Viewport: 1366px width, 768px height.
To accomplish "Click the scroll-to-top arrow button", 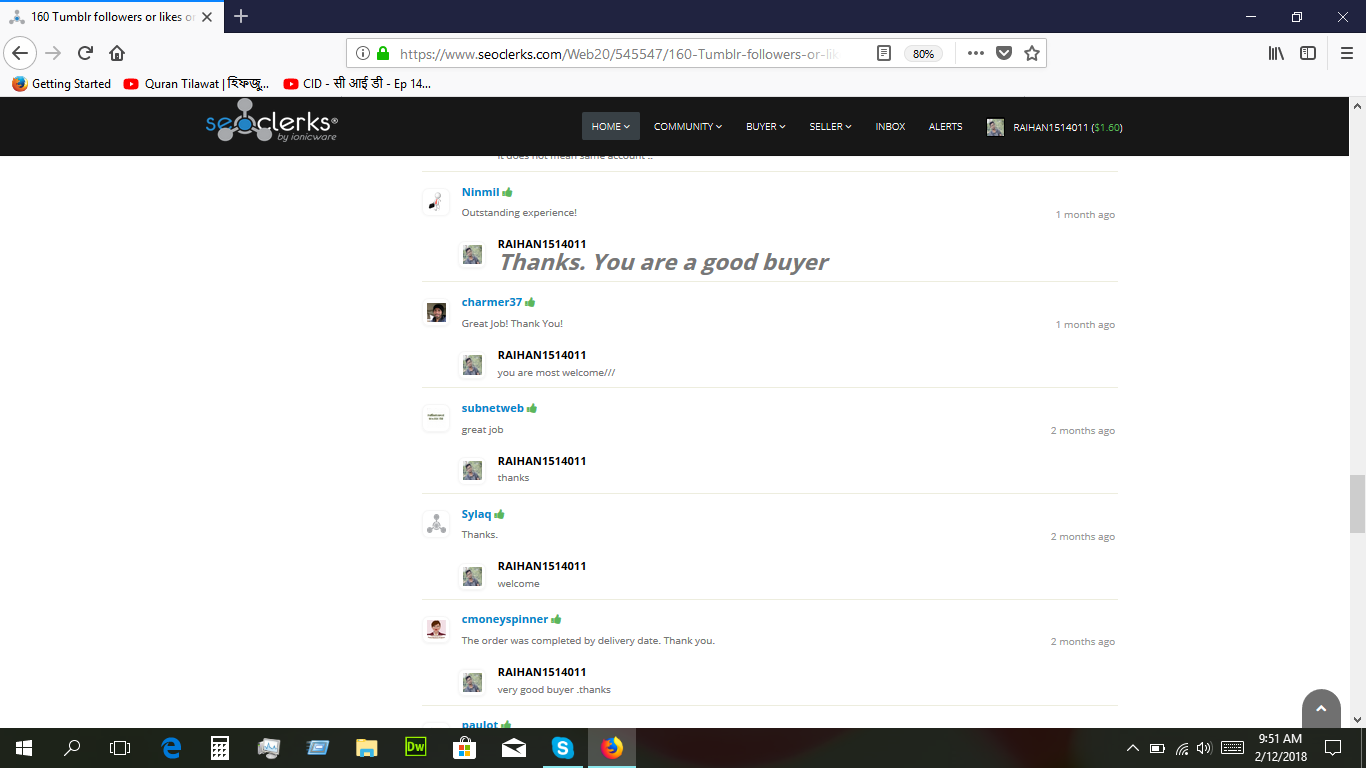I will point(1320,708).
